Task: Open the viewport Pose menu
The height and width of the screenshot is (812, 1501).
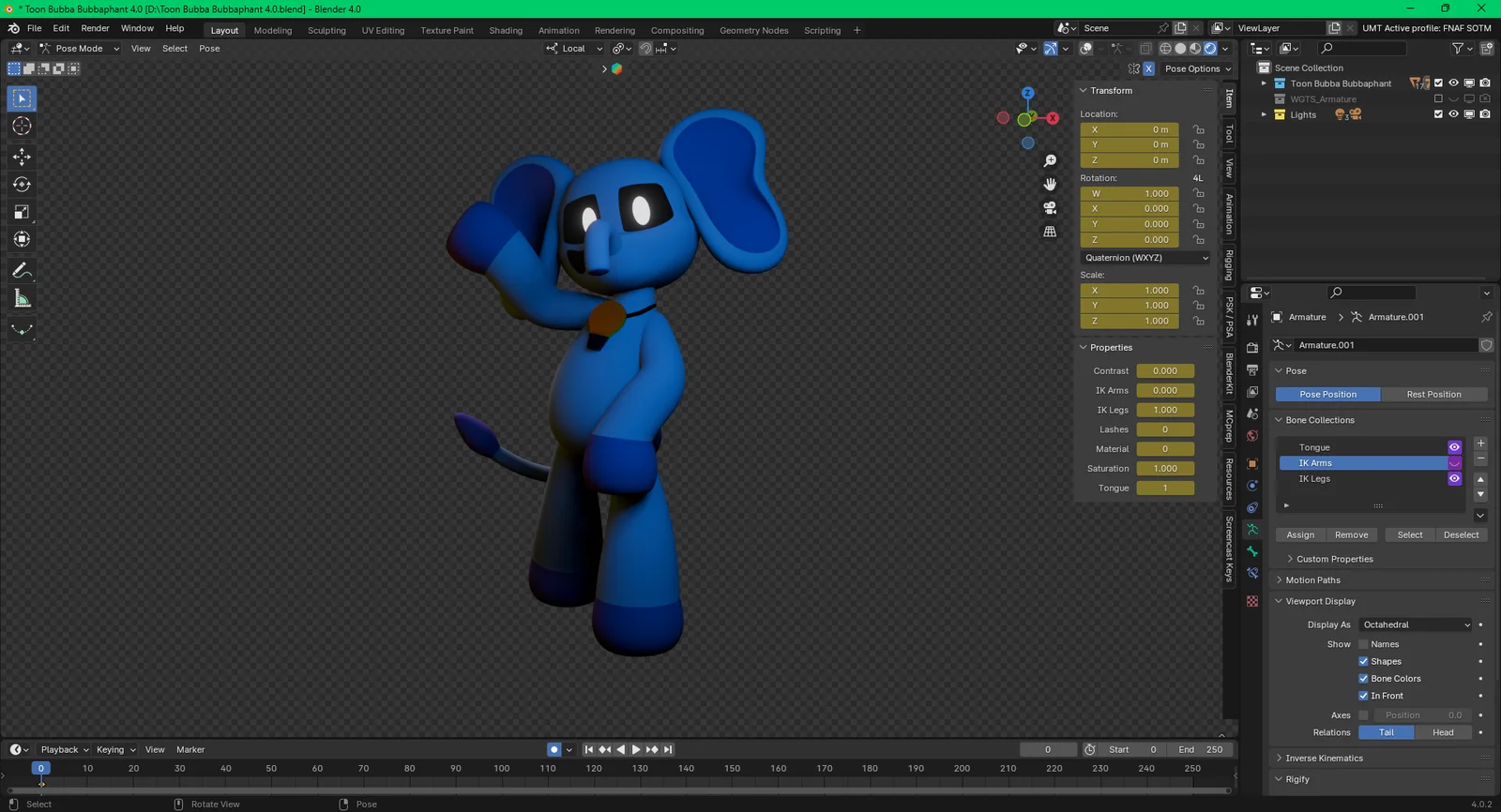Action: (209, 49)
